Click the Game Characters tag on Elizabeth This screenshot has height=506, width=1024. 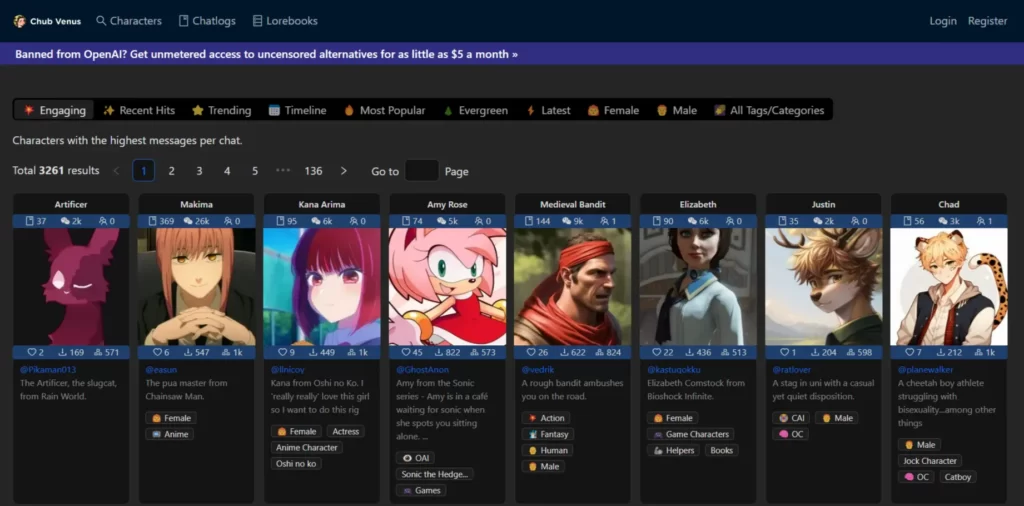[691, 434]
